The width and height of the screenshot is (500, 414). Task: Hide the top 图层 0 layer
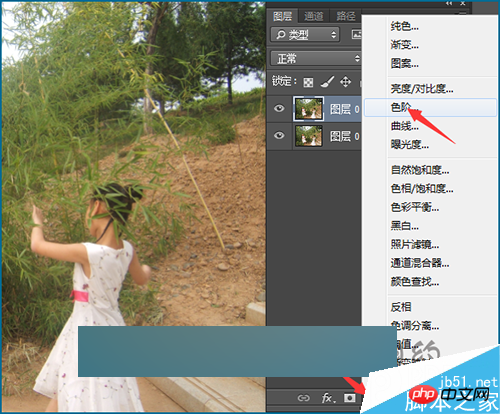pyautogui.click(x=279, y=108)
